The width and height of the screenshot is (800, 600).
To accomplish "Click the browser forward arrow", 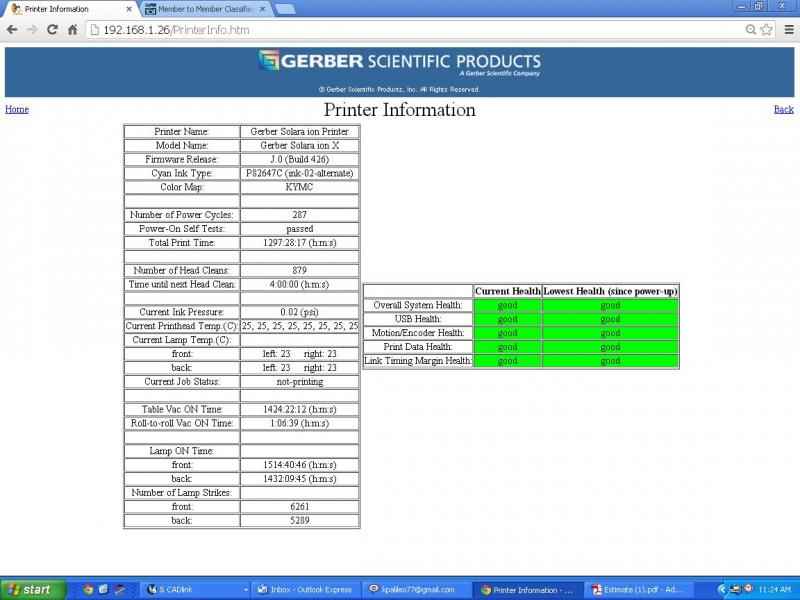I will [x=32, y=30].
